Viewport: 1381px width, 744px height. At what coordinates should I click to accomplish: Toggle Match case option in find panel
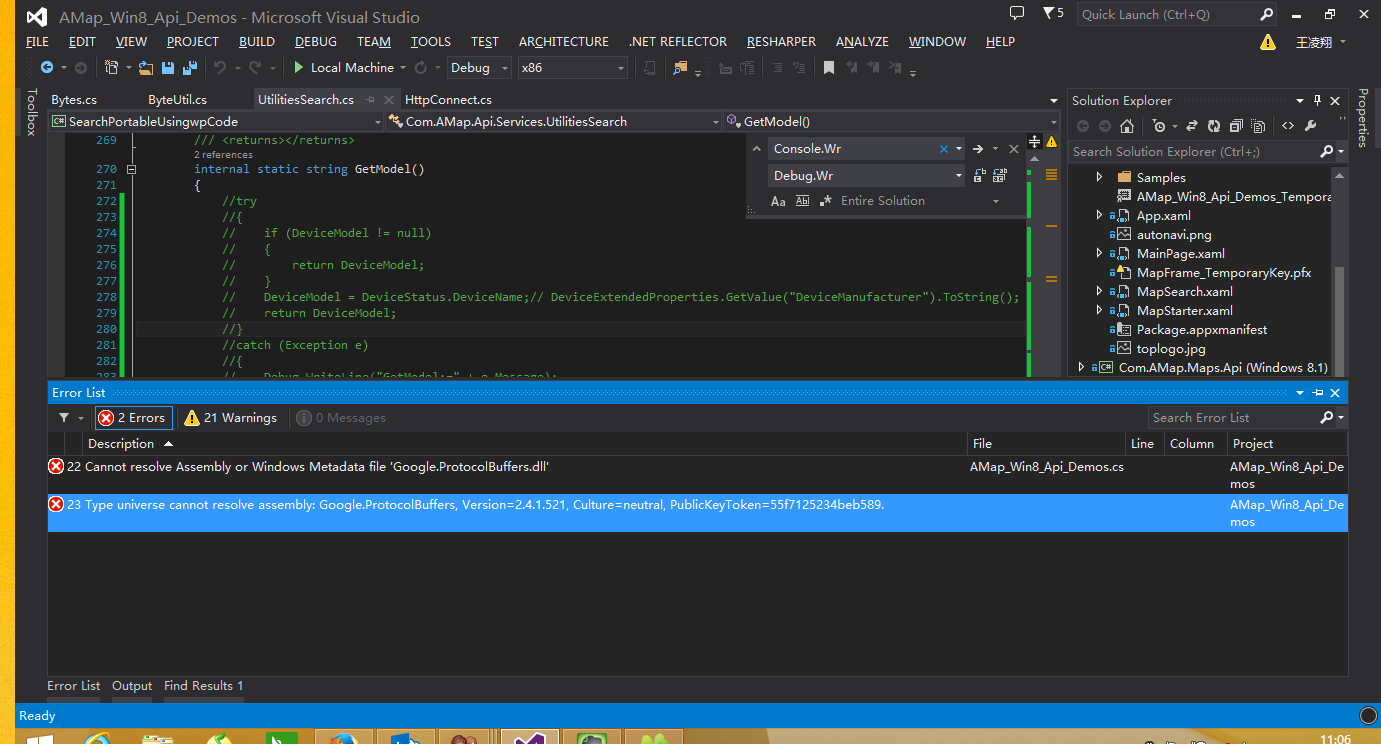778,201
